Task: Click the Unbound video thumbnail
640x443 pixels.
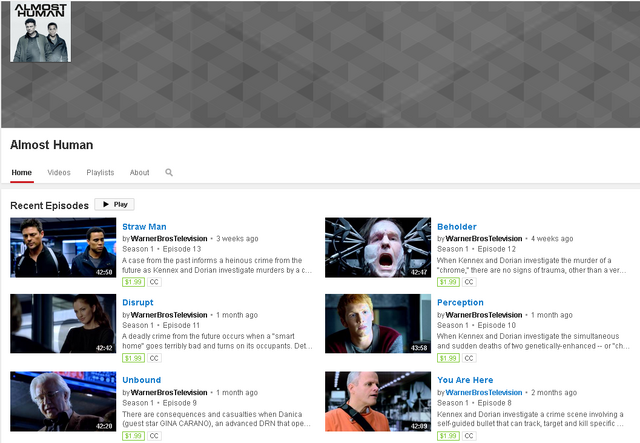Action: 63,401
